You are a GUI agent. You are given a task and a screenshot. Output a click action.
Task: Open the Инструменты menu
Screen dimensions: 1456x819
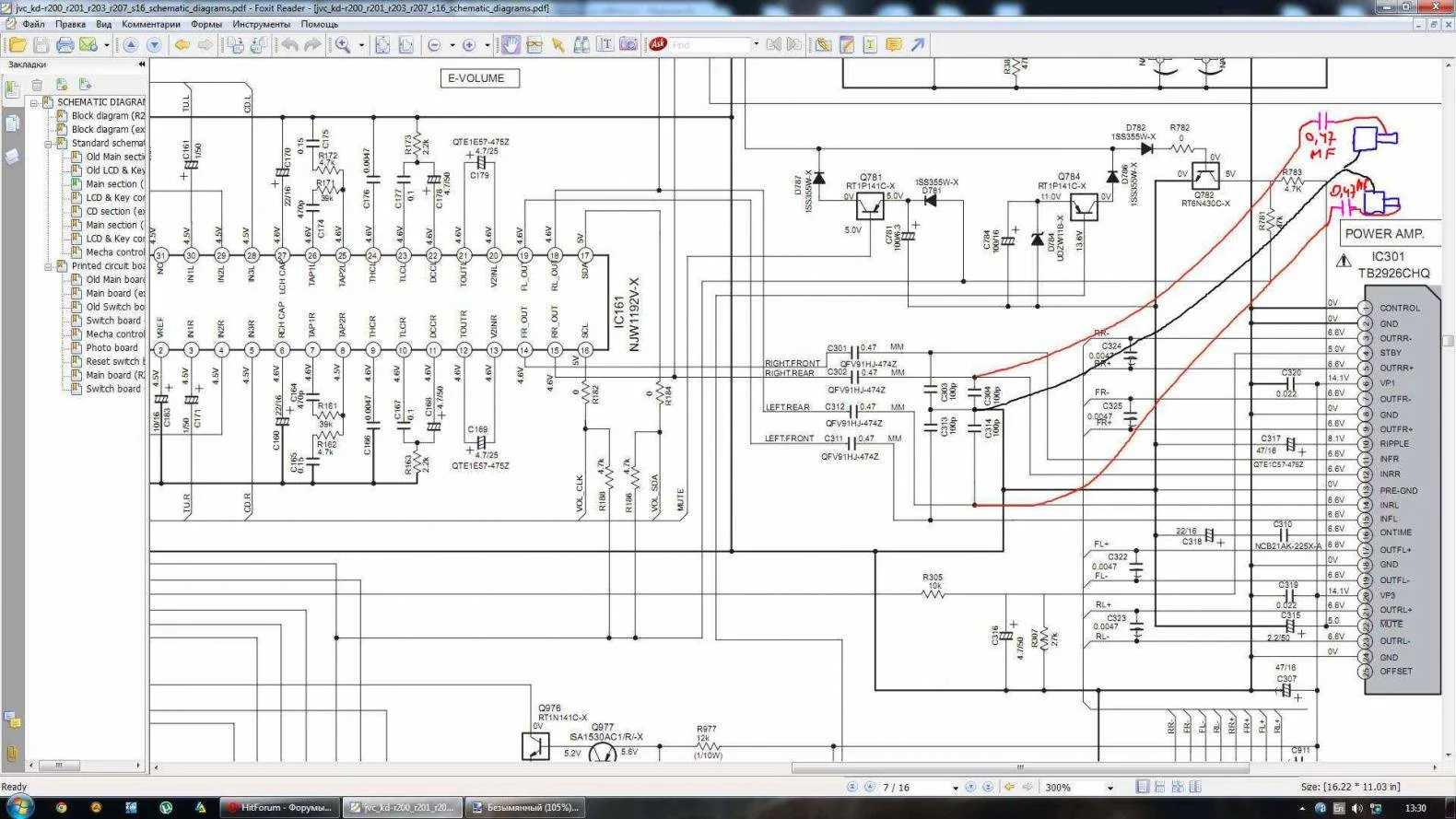[261, 24]
